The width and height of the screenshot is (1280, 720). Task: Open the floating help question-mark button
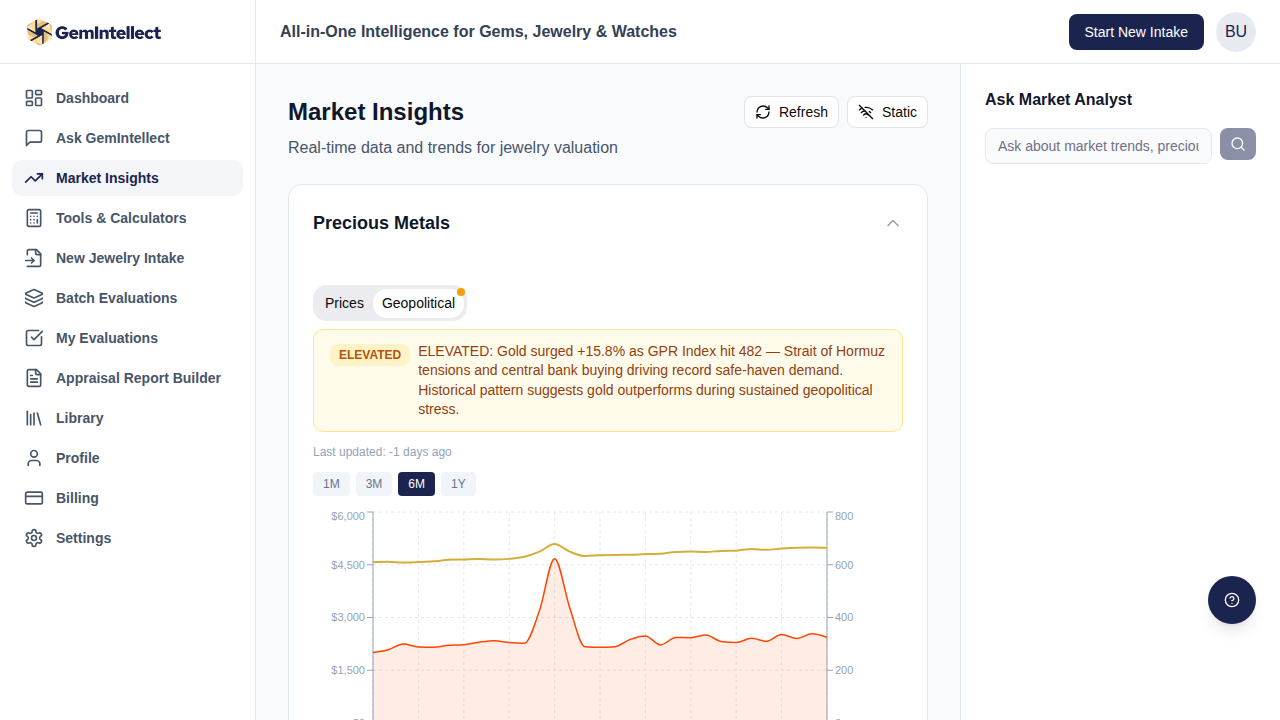click(x=1231, y=600)
